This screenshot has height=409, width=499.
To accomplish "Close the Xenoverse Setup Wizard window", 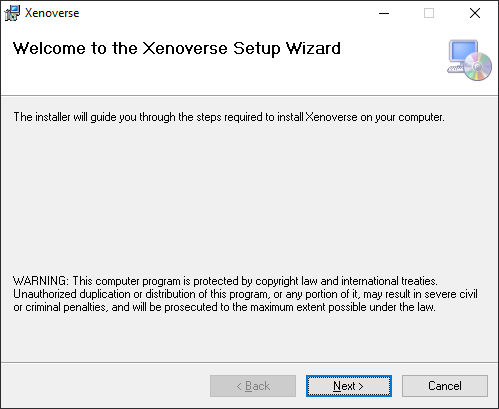I will point(475,13).
